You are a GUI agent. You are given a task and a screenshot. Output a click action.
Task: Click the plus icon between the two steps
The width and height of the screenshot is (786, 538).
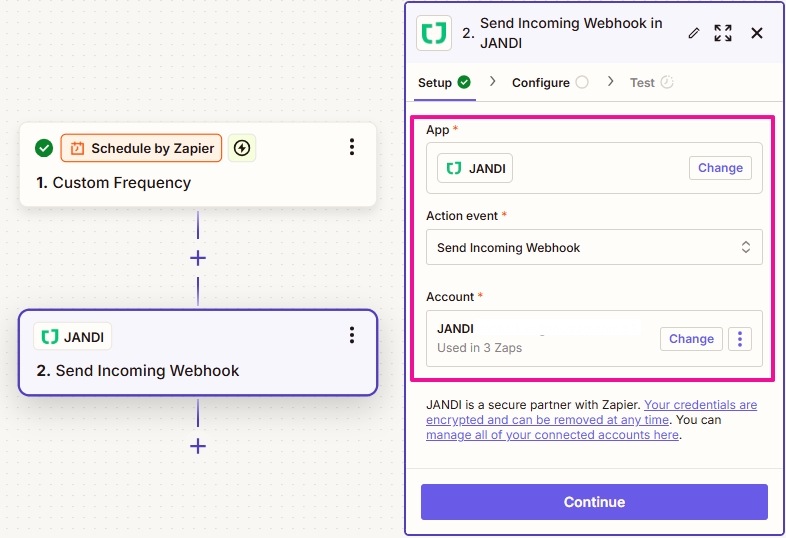[x=198, y=258]
